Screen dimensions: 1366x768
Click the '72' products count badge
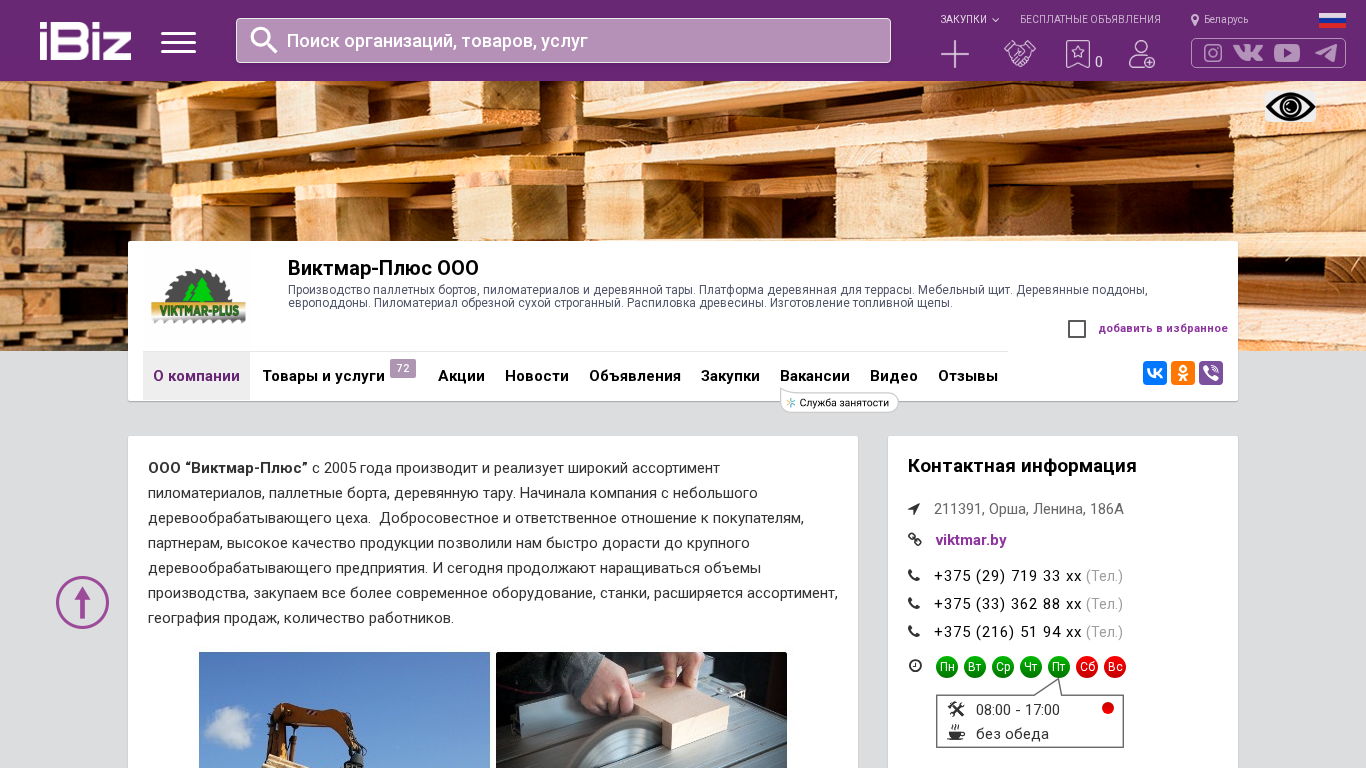[403, 369]
